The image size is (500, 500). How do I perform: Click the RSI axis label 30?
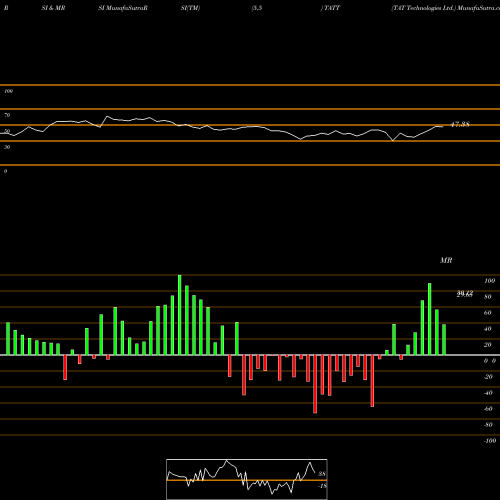pos(7,147)
